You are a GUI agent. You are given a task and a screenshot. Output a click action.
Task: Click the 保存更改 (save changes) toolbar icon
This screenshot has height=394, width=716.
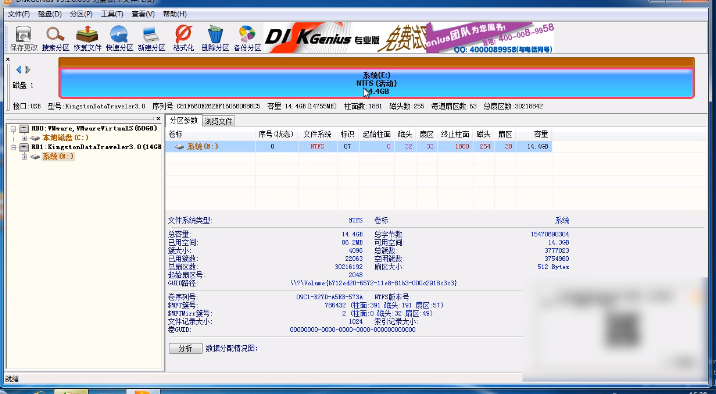click(24, 38)
